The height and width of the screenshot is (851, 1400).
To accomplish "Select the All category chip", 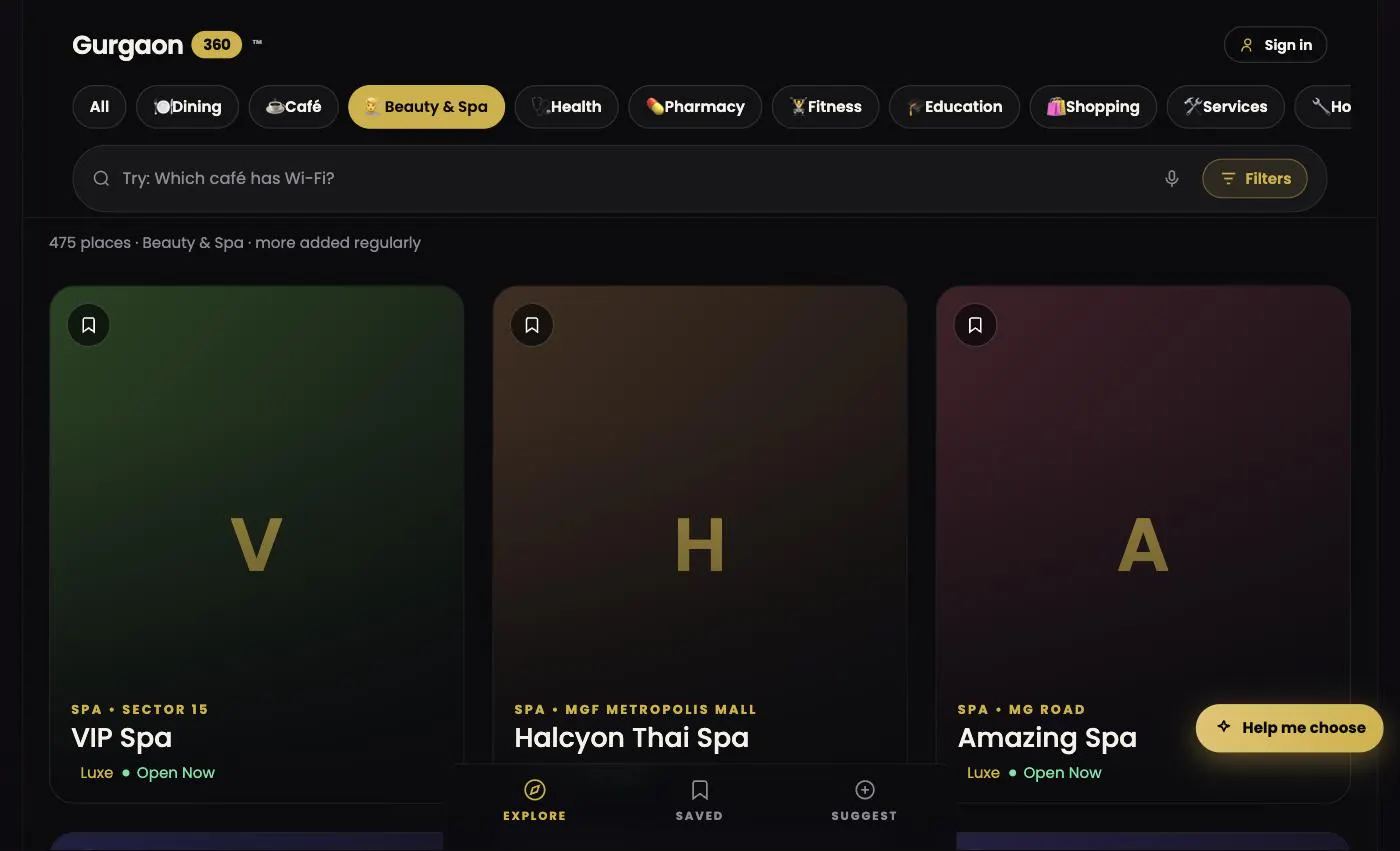I will [x=99, y=107].
